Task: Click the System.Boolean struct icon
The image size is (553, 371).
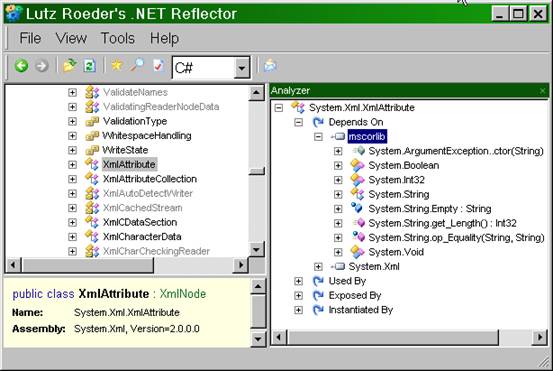Action: click(x=357, y=166)
